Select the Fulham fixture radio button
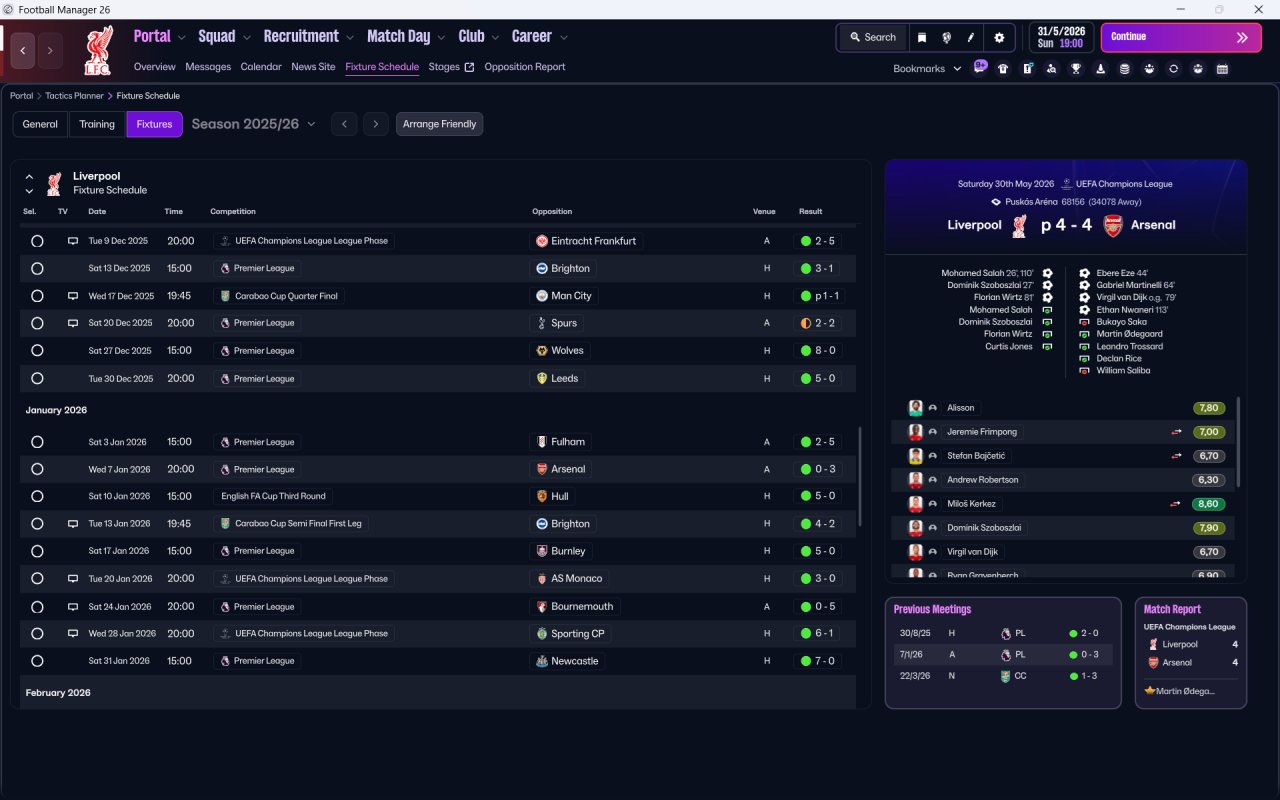Screen dimensions: 1280x800 [37, 442]
